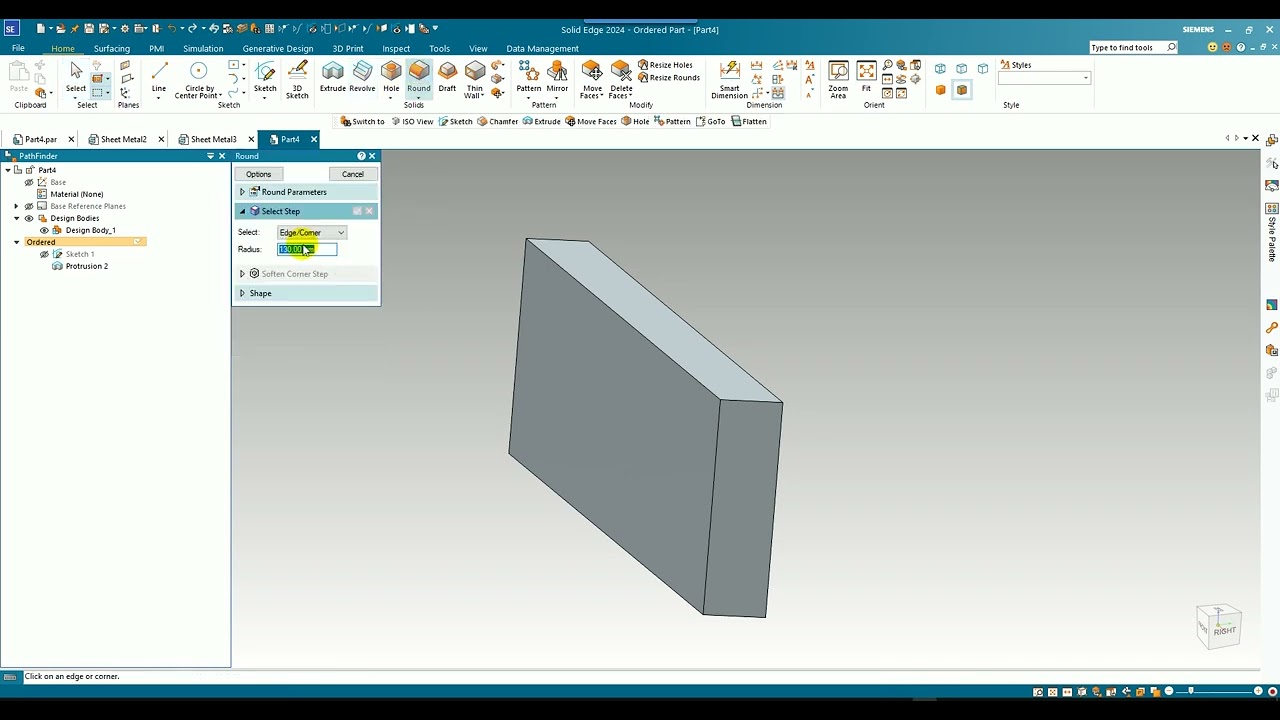The height and width of the screenshot is (720, 1280).
Task: Select Circle by Center Point tool
Action: [x=198, y=80]
